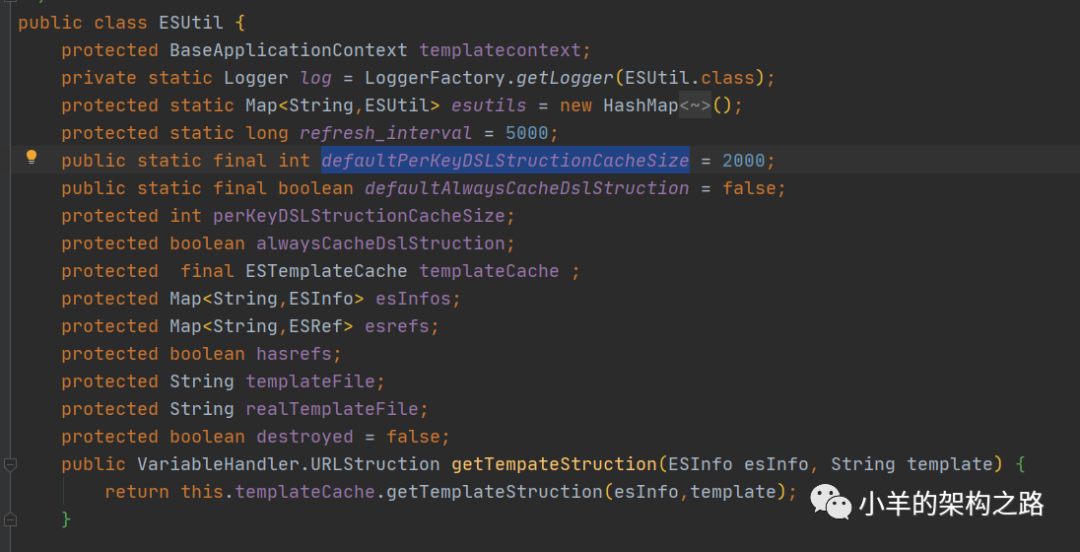Click on BaseApplicationContext type name
1080x552 pixels.
(288, 50)
